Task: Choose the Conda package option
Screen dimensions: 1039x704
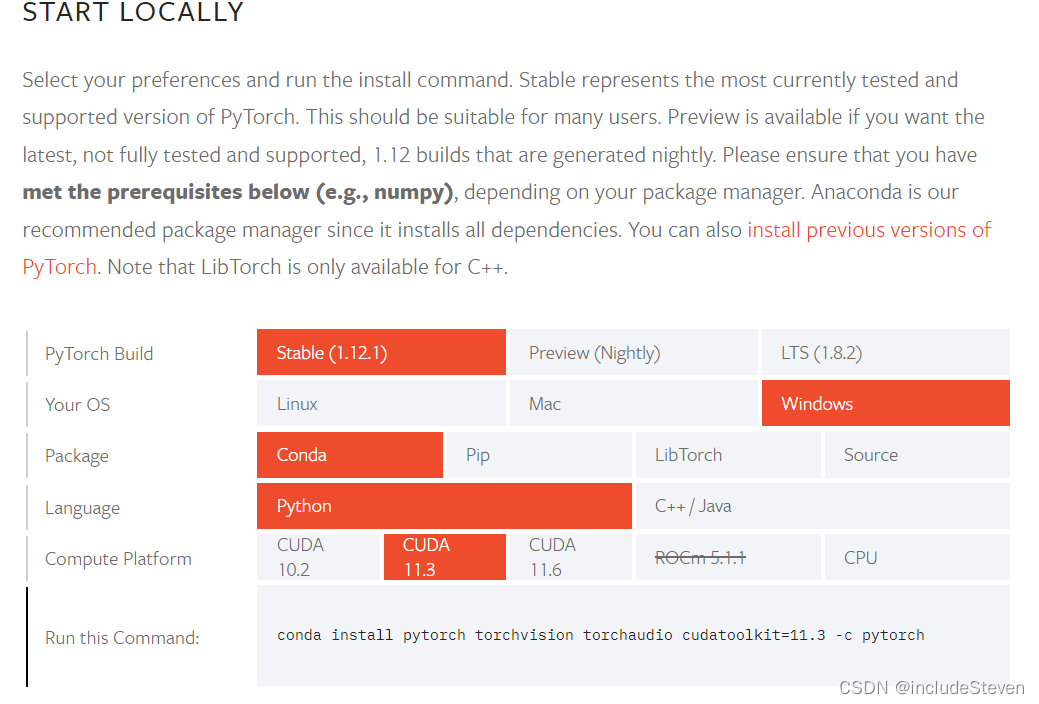Action: (x=350, y=455)
